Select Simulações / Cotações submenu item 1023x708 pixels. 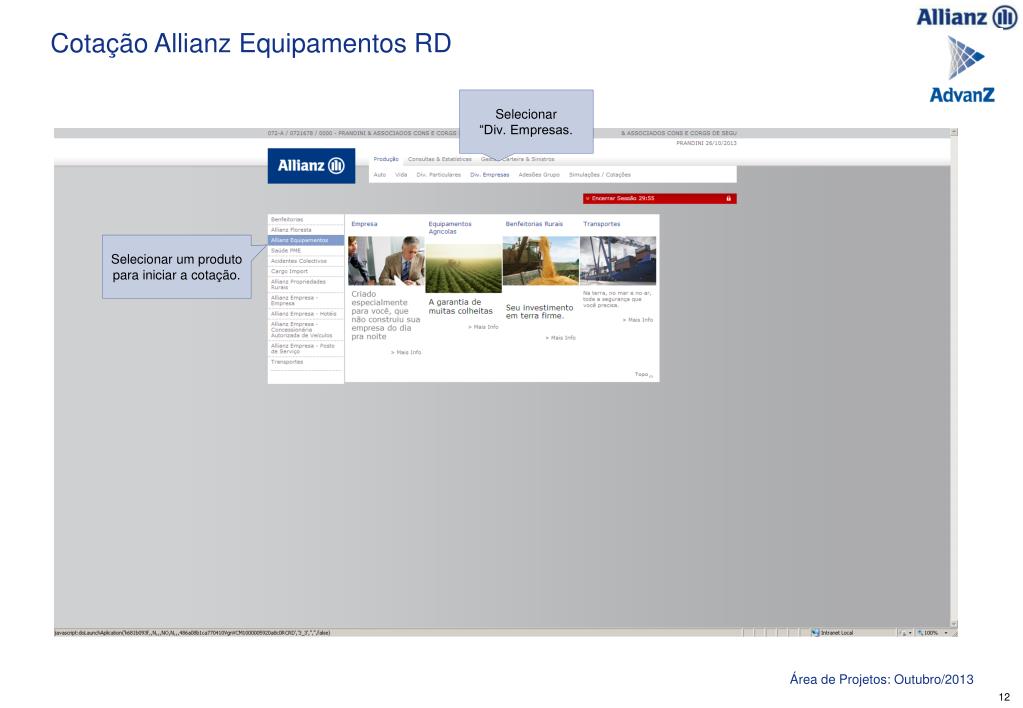point(600,175)
